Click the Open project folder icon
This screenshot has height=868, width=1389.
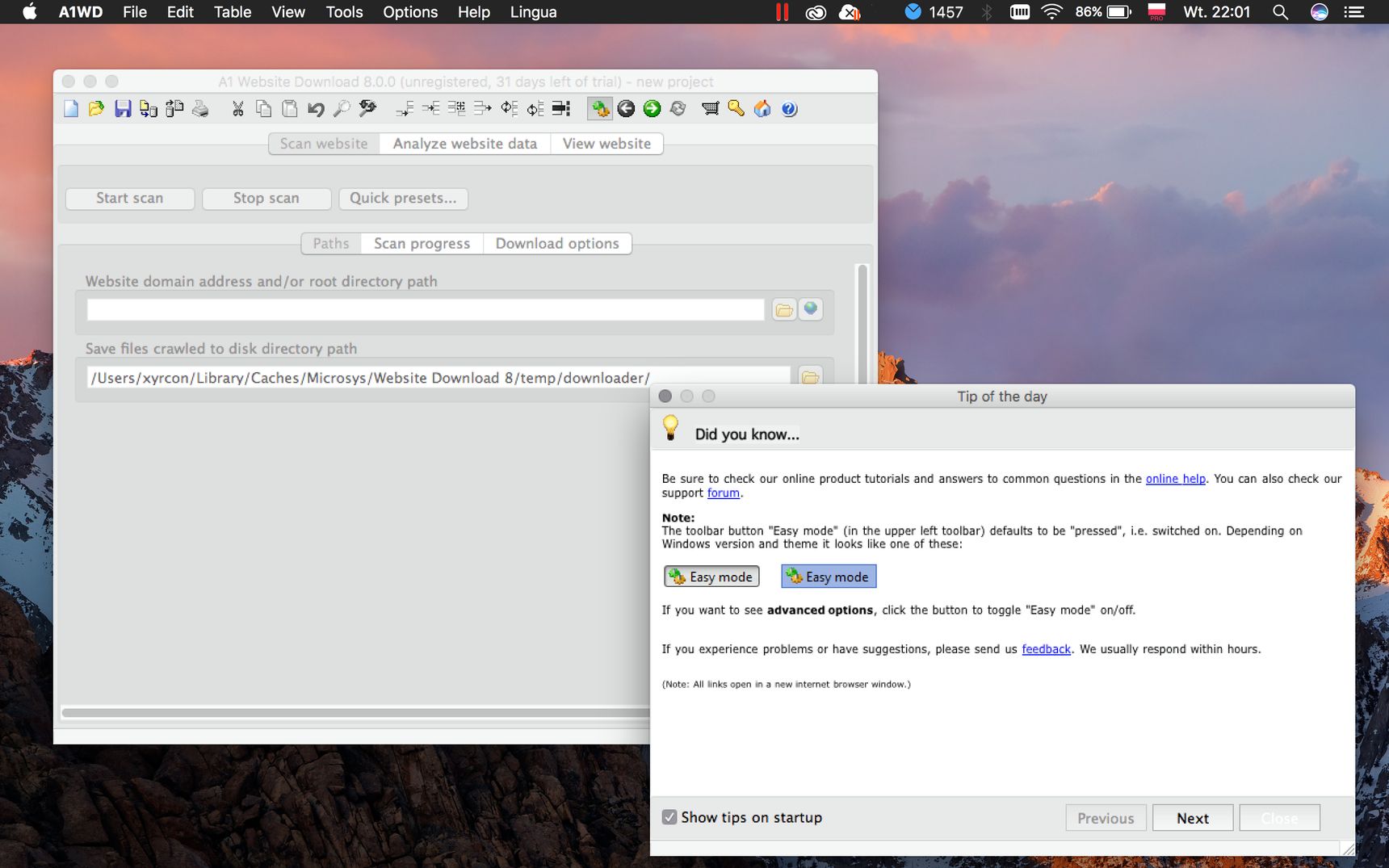(96, 109)
